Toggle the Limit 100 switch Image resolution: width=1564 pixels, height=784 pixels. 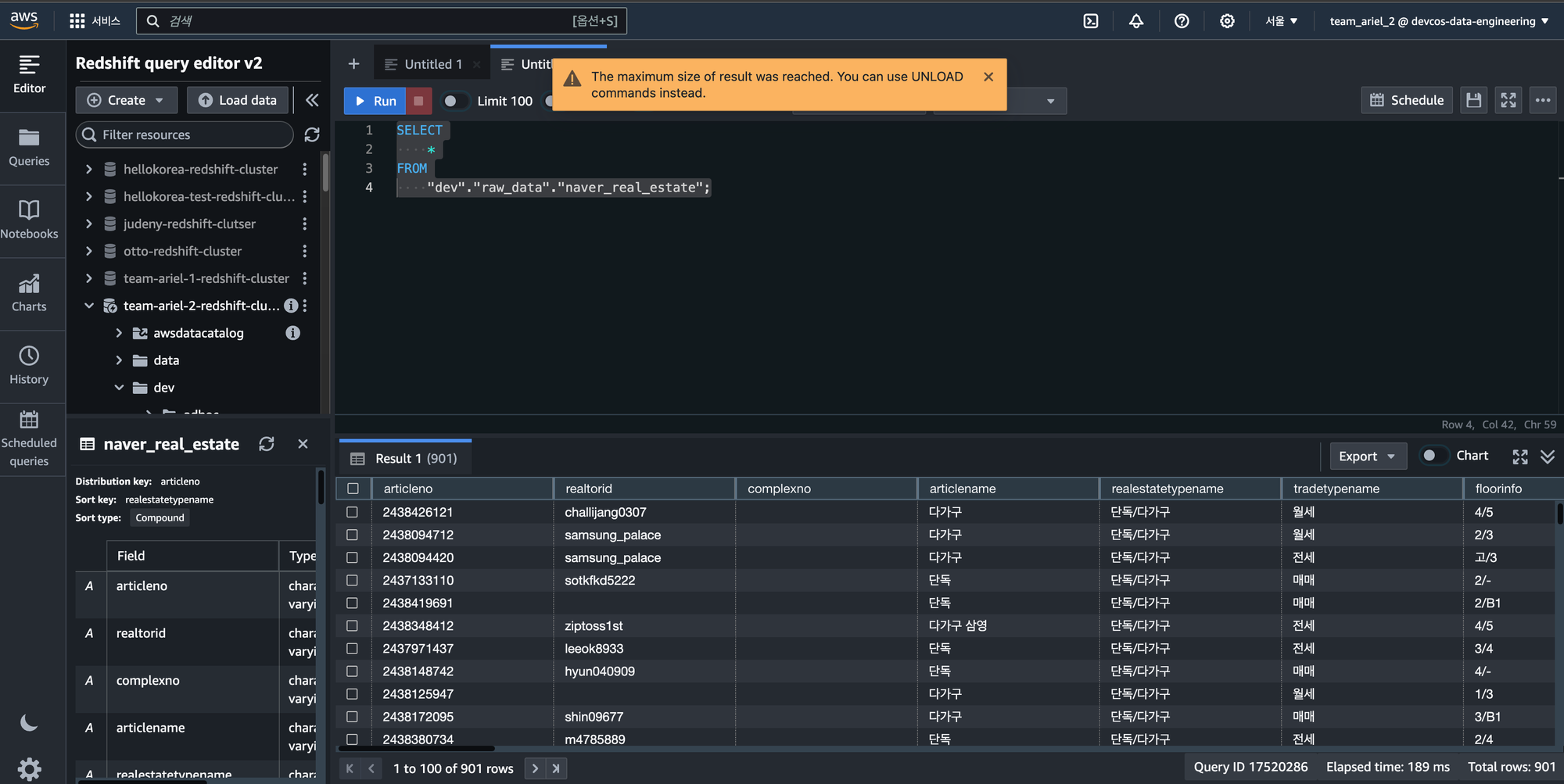(454, 101)
